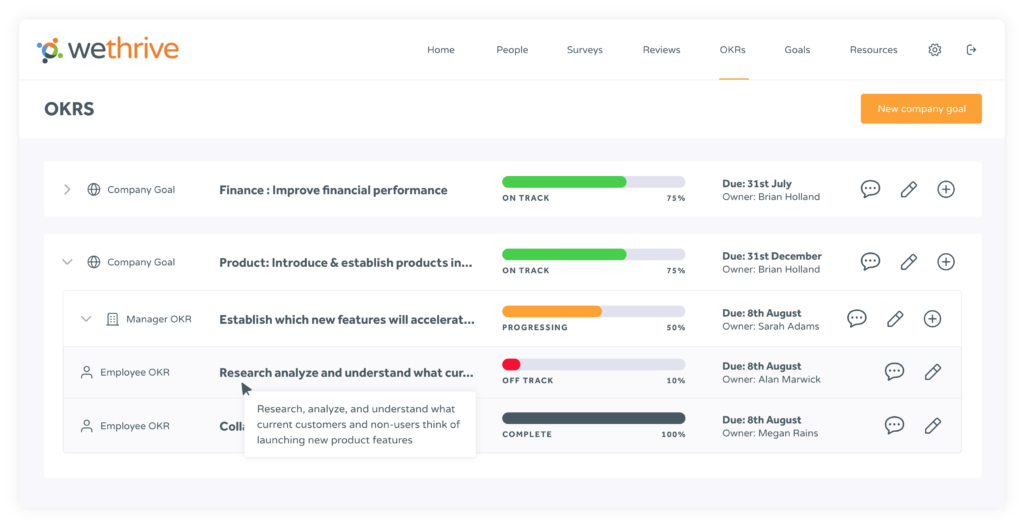The width and height of the screenshot is (1024, 527).
Task: Collapse the Product company goal row
Action: pyautogui.click(x=67, y=262)
